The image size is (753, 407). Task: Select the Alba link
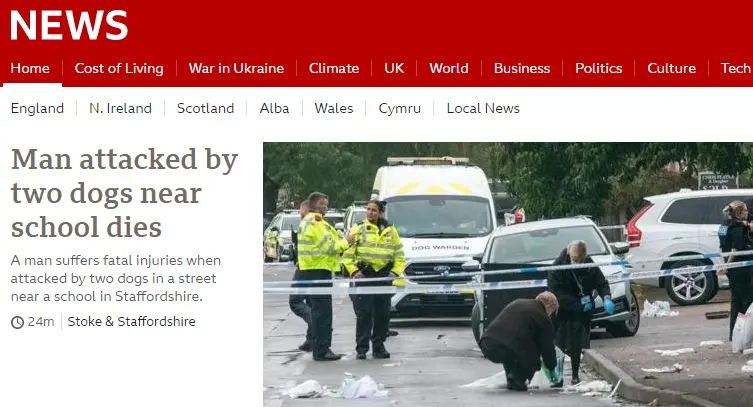[x=275, y=108]
